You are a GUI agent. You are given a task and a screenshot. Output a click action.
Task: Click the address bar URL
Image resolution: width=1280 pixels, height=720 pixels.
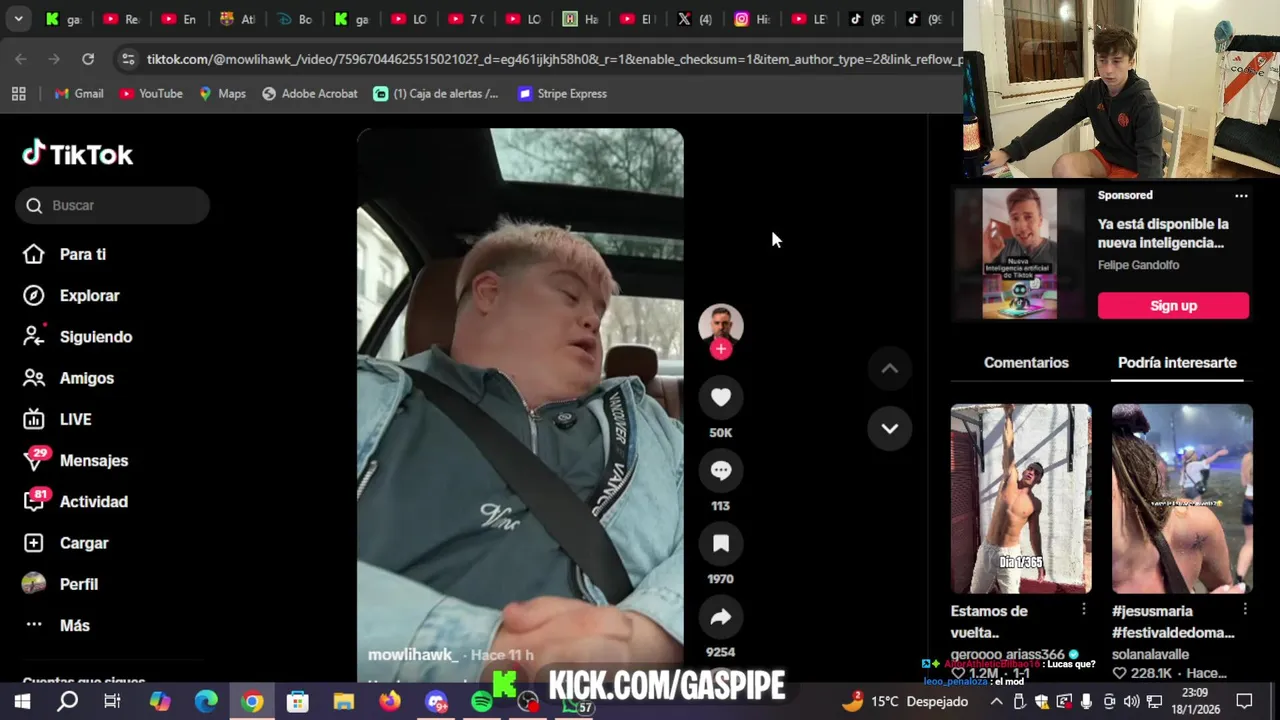(553, 59)
